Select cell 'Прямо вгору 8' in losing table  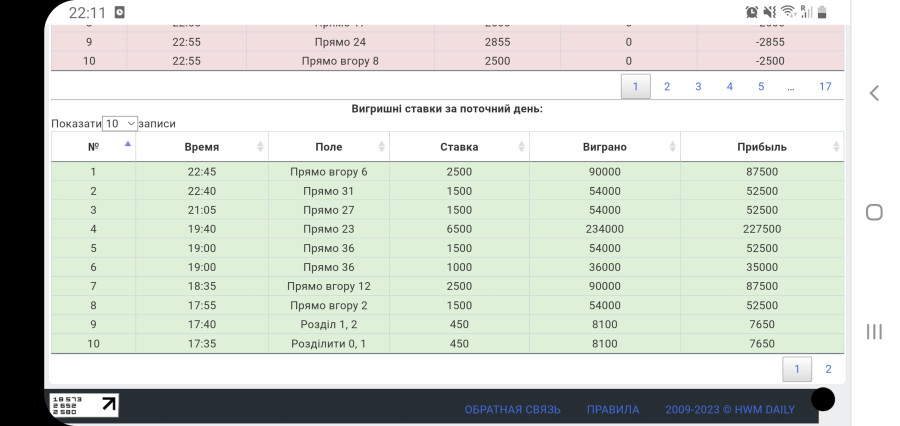tap(340, 61)
